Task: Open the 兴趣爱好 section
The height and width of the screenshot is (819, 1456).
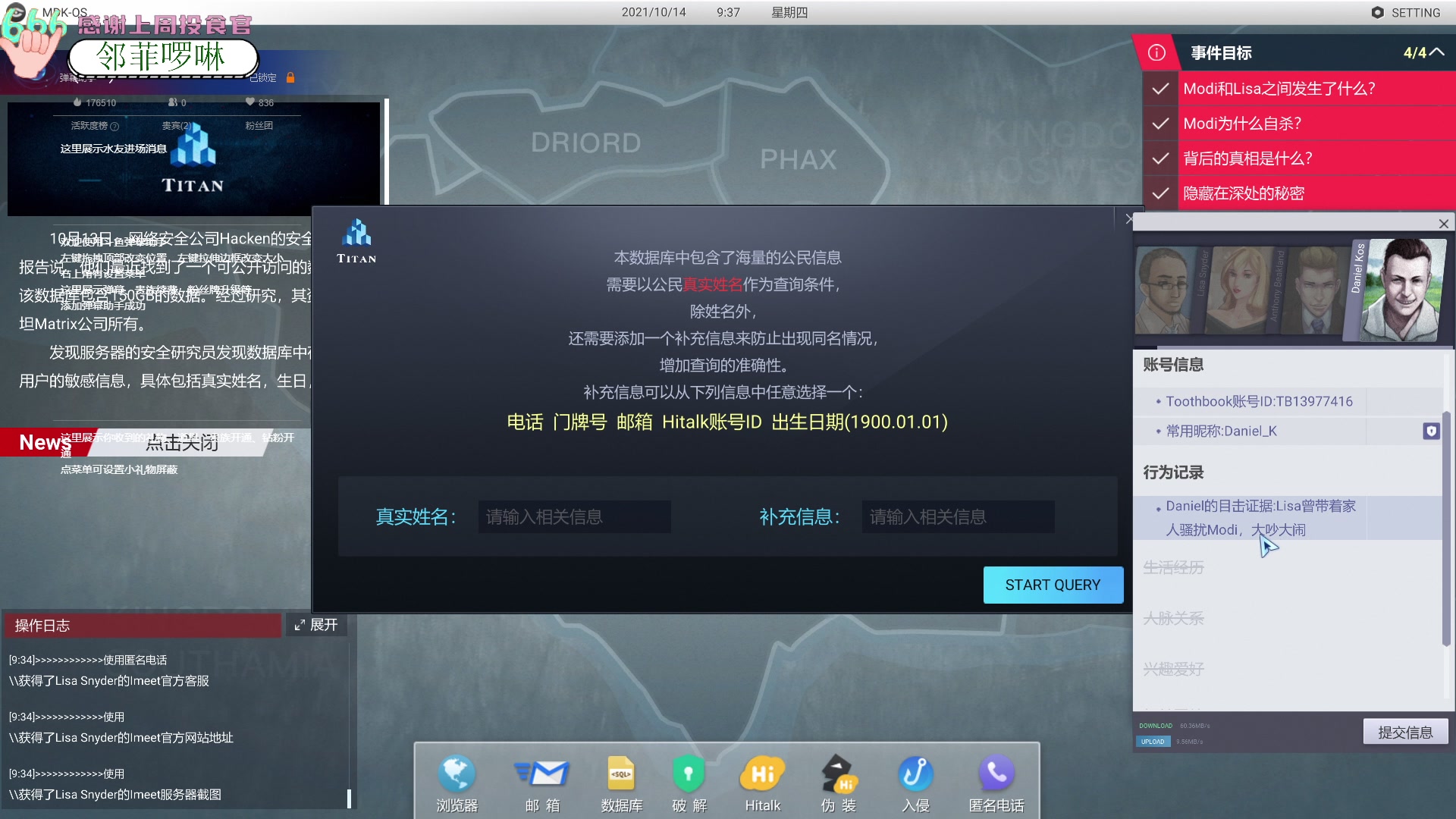Action: click(1173, 669)
